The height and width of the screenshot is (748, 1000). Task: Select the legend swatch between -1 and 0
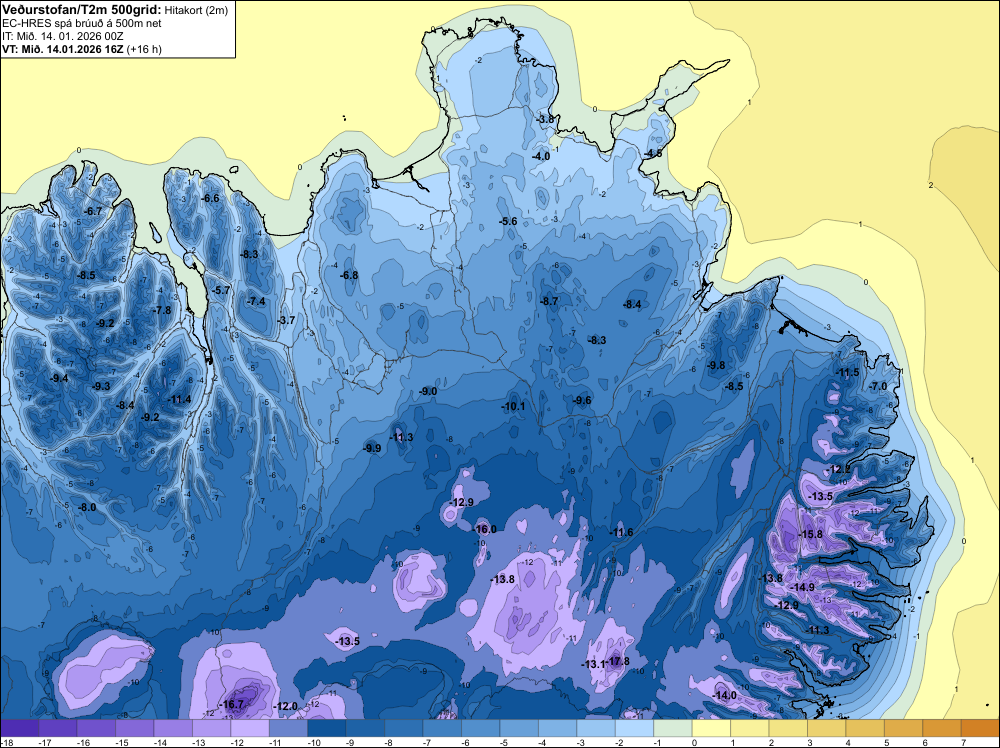pyautogui.click(x=673, y=728)
